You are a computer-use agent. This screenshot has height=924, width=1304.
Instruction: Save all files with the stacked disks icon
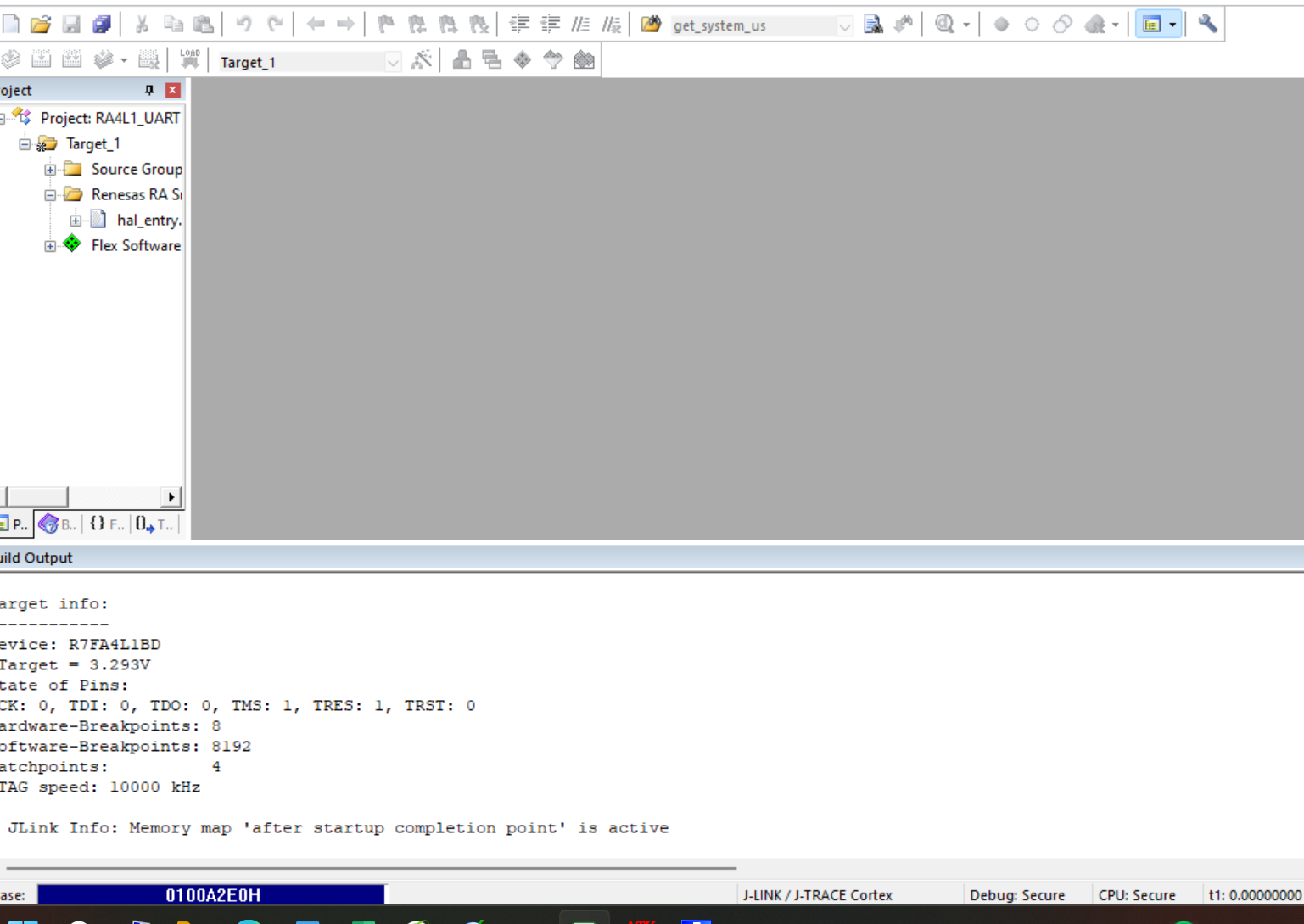coord(102,24)
